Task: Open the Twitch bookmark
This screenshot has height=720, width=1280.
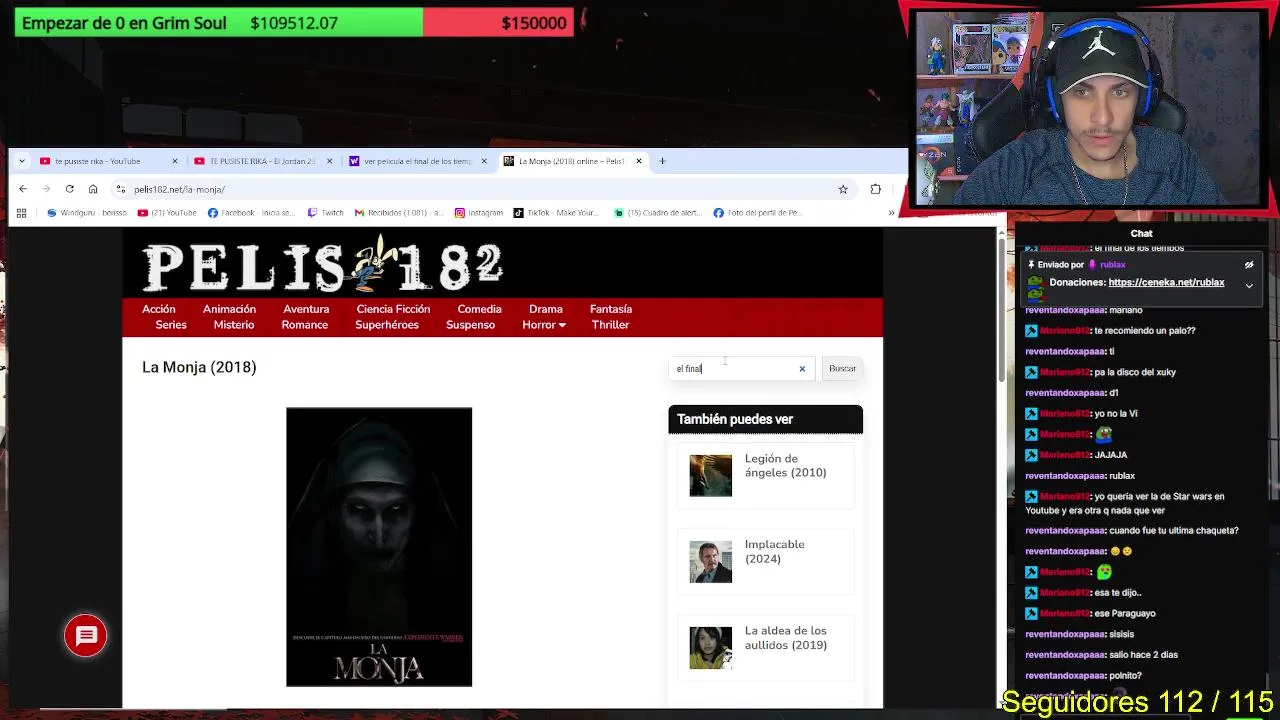Action: (x=326, y=213)
